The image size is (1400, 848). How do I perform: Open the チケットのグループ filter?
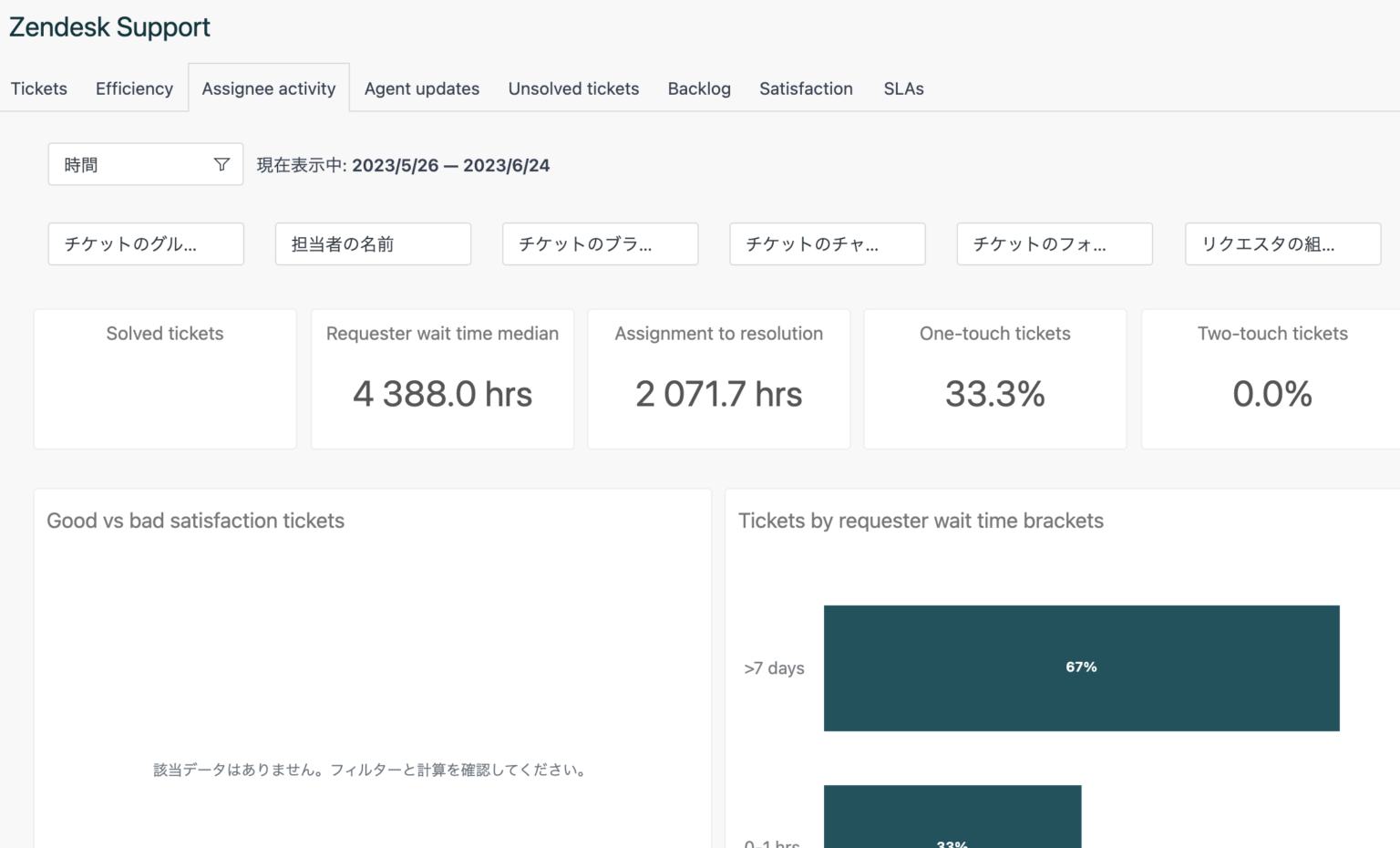click(145, 243)
